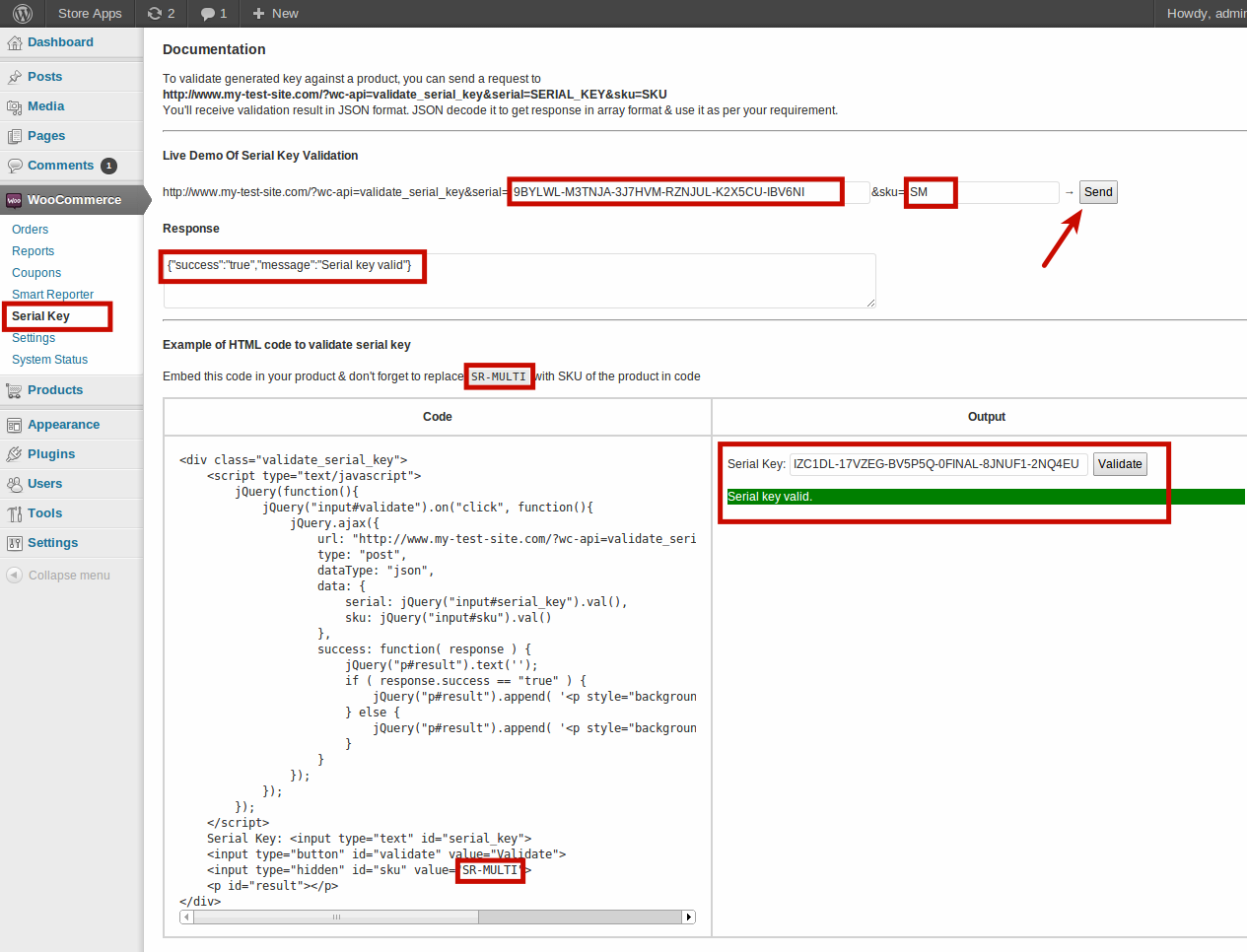Open the comments bubble icon in admin bar
This screenshot has height=952, width=1247.
(207, 14)
